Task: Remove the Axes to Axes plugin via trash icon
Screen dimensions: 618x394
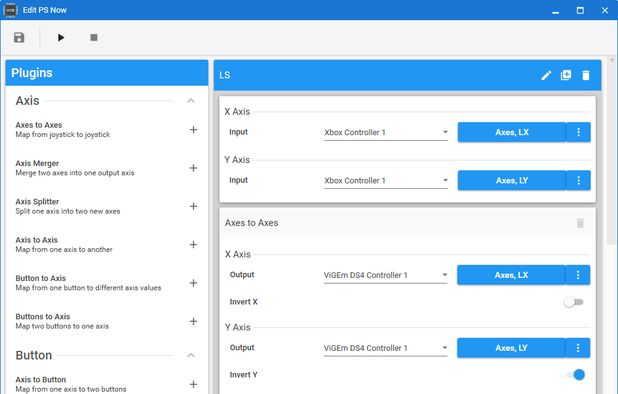Action: point(580,223)
